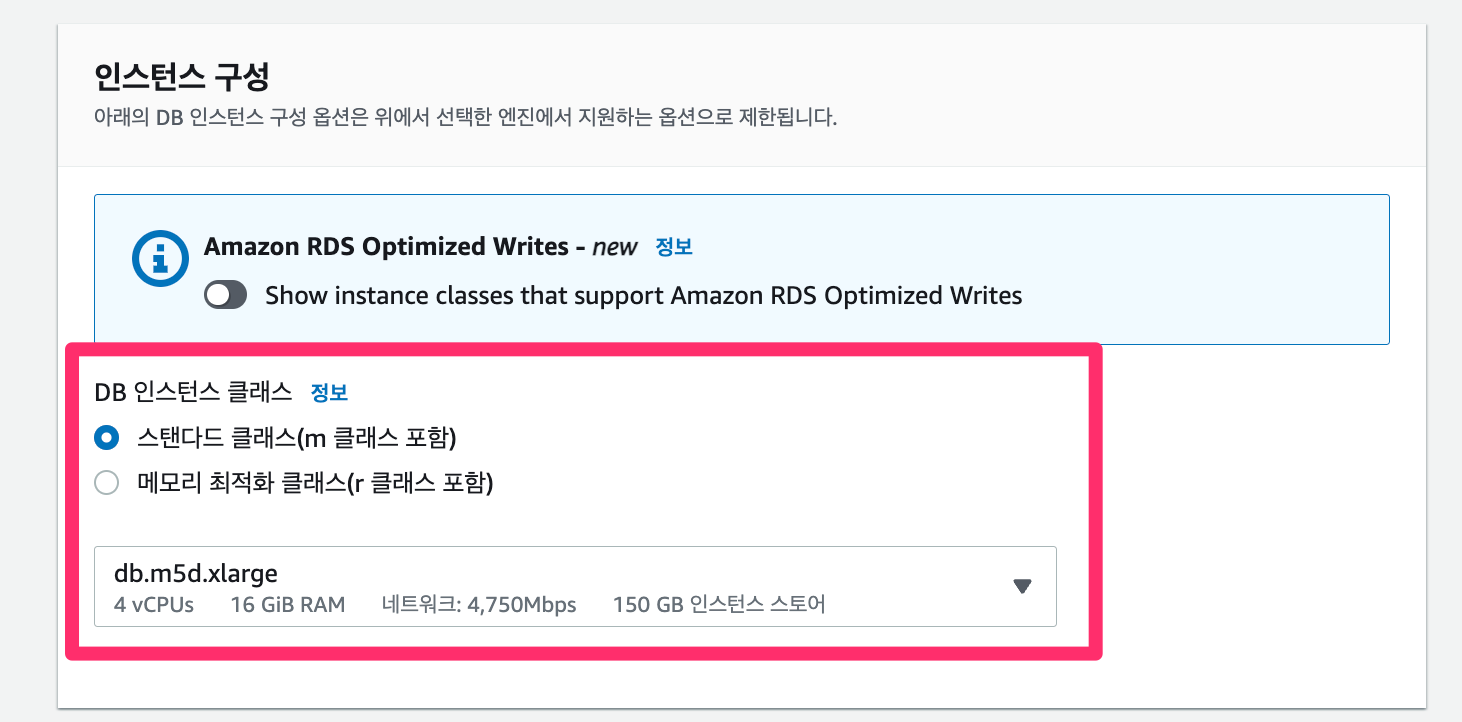Image resolution: width=1462 pixels, height=722 pixels.
Task: Click inside the blue Optimized Writes info panel
Action: click(x=740, y=270)
